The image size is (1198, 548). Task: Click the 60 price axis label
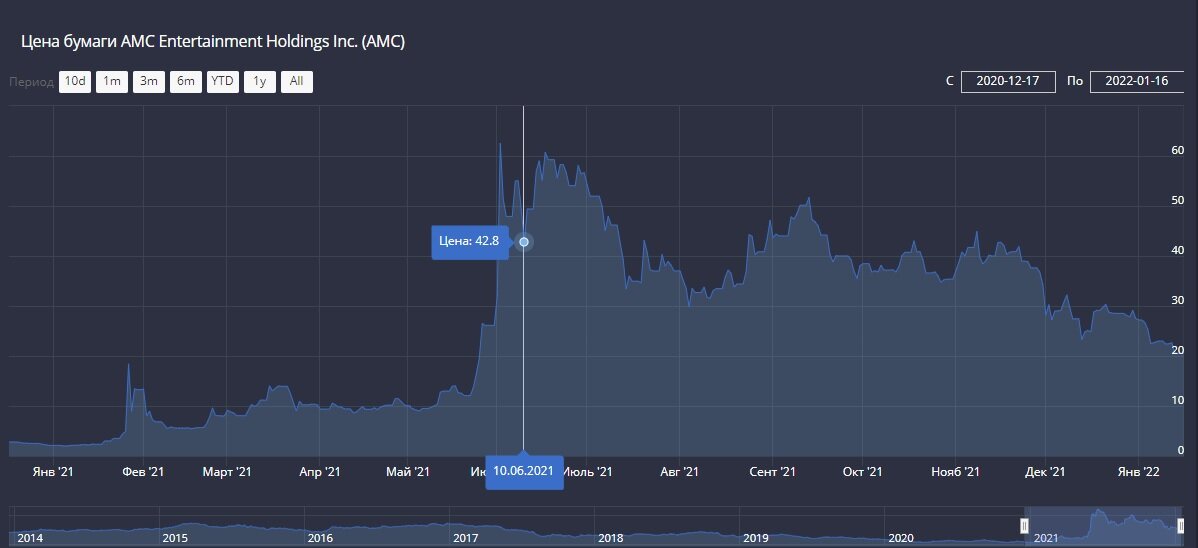(x=1177, y=151)
